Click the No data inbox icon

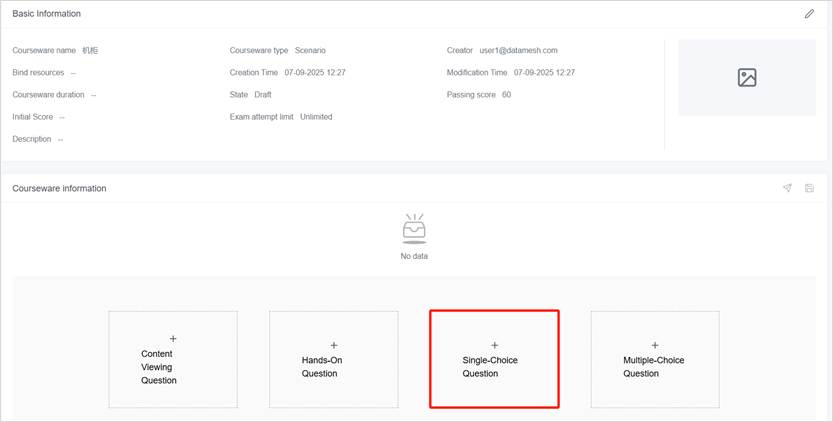[x=414, y=228]
